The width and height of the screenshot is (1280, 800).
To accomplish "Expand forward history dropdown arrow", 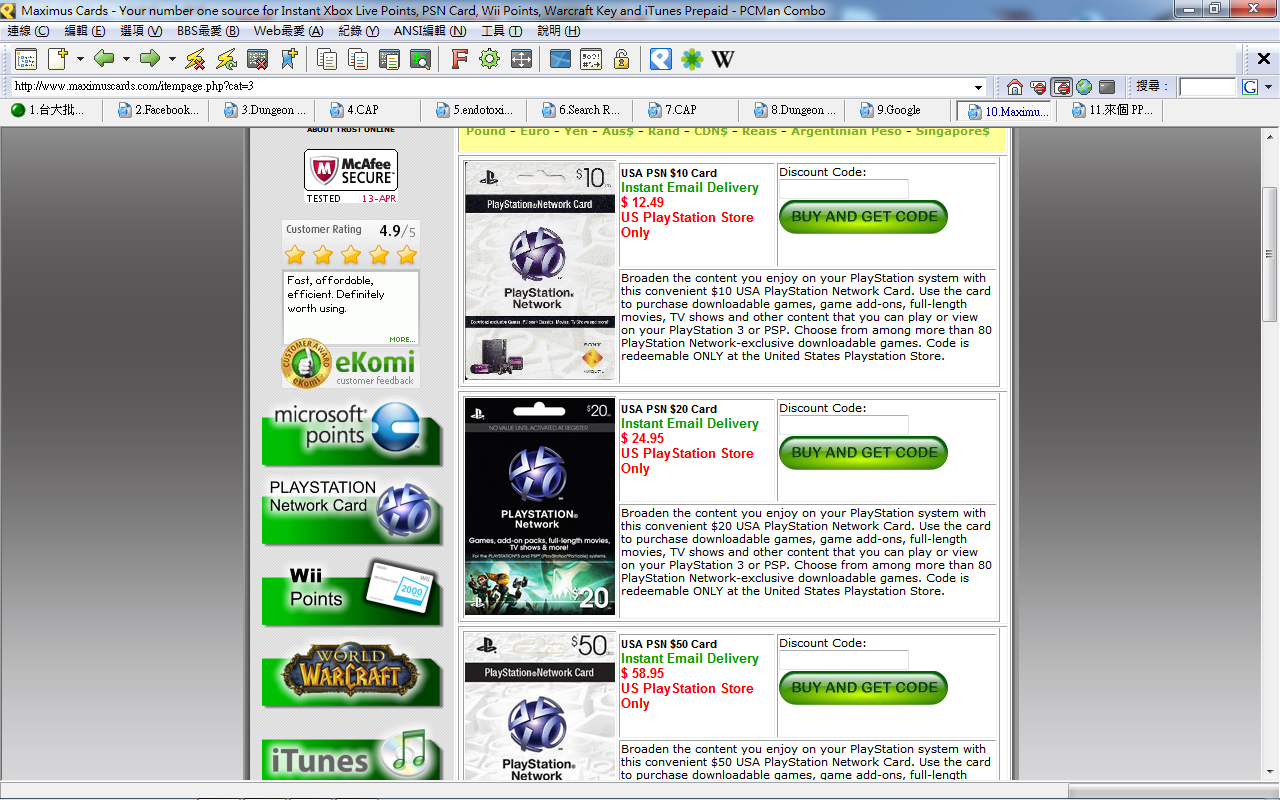I will 172,59.
